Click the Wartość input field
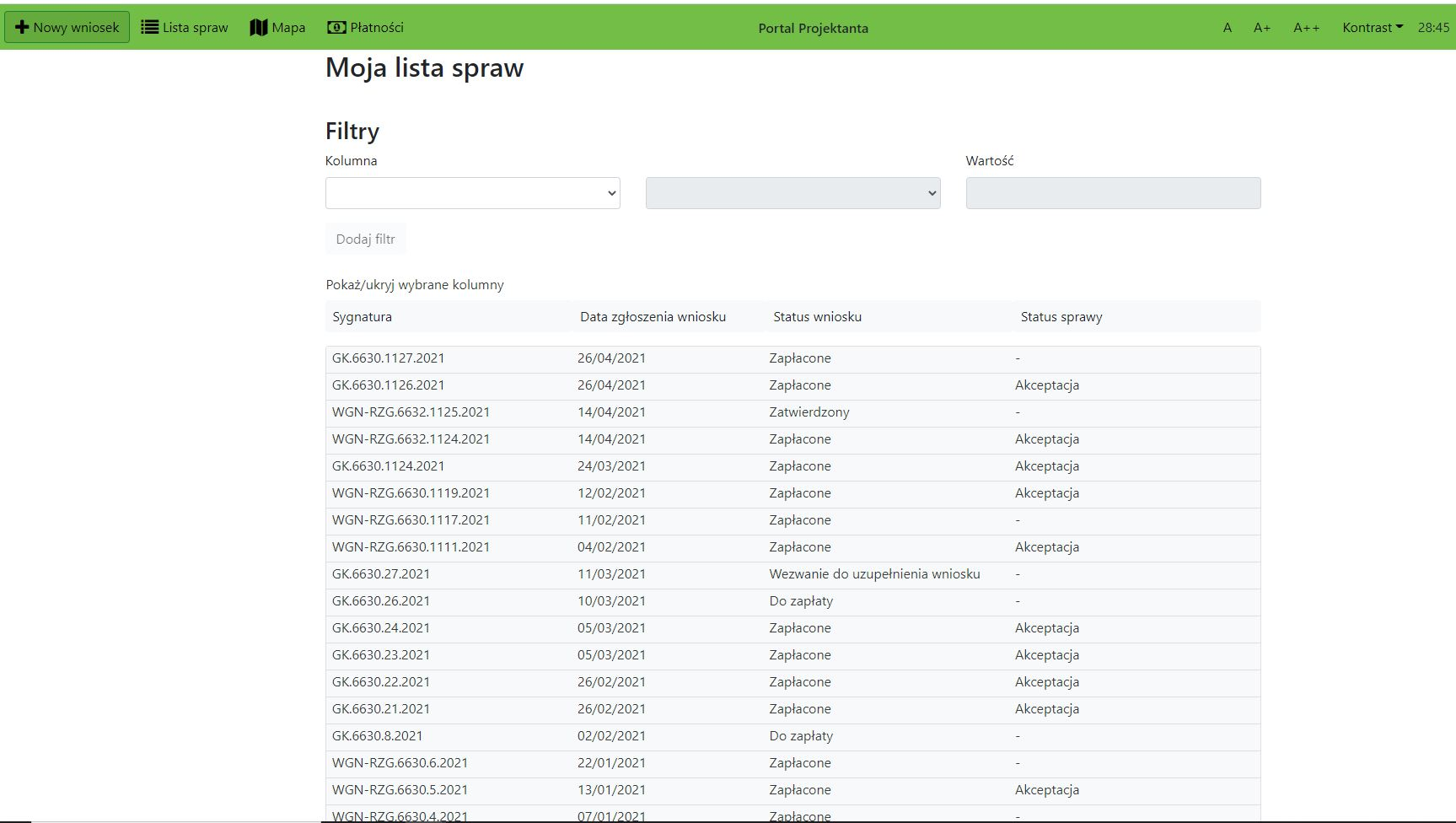Image resolution: width=1456 pixels, height=823 pixels. click(1113, 193)
